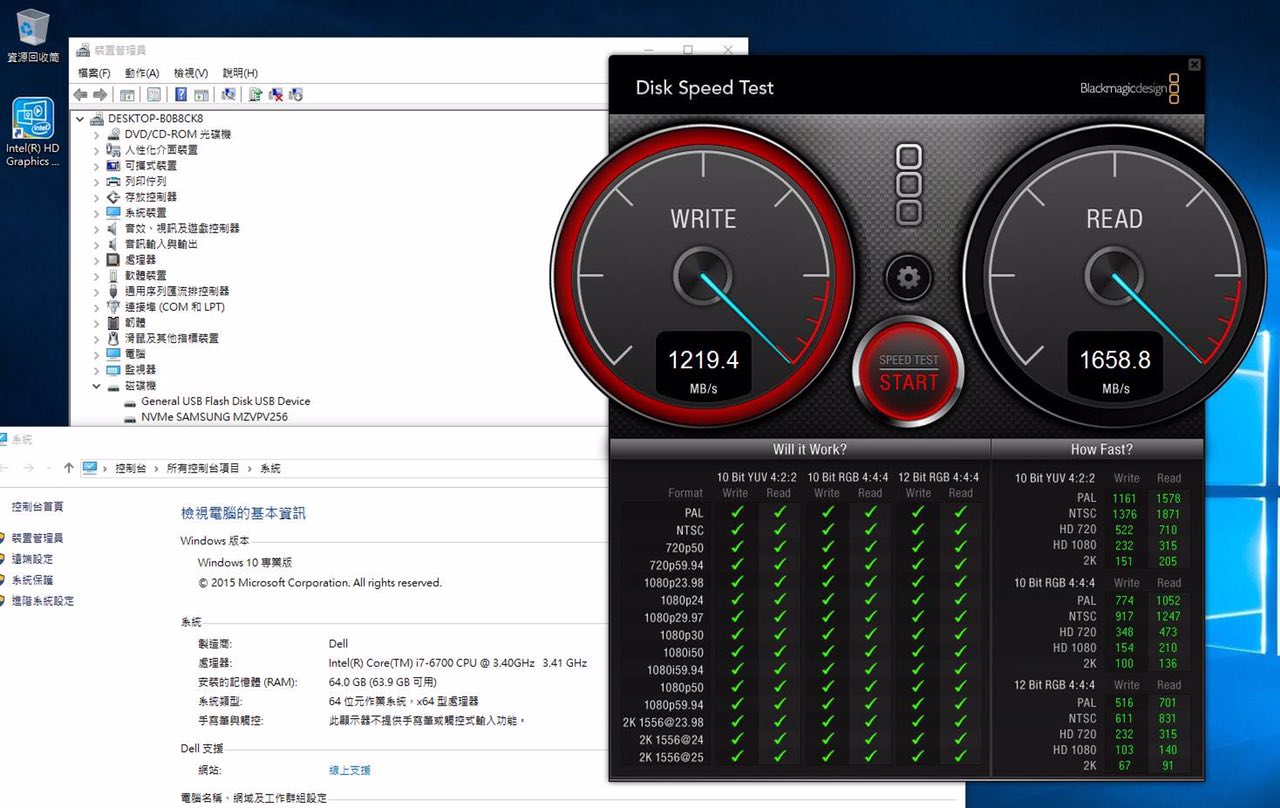Click the update driver toolbar icon

point(256,95)
